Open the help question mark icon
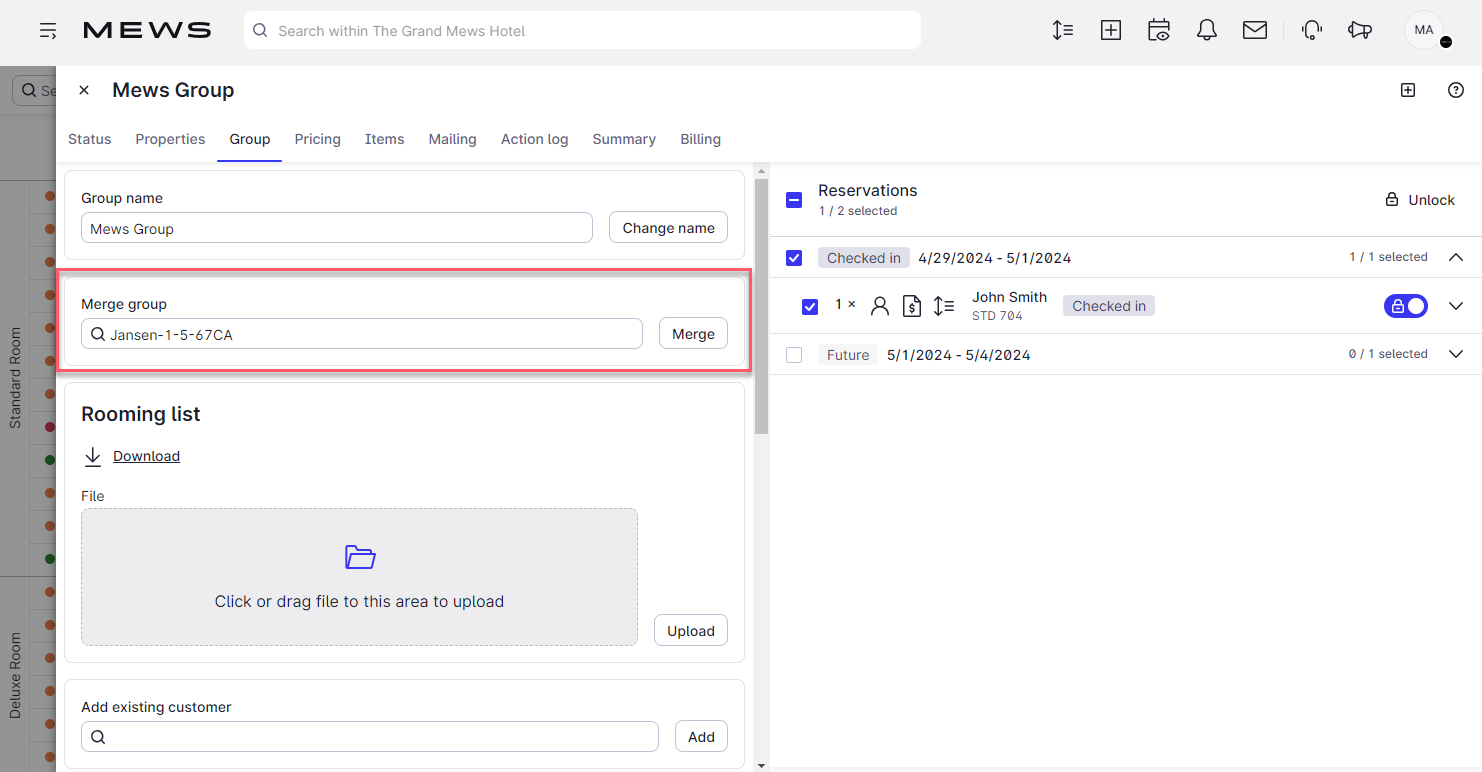The width and height of the screenshot is (1482, 772). 1456,90
